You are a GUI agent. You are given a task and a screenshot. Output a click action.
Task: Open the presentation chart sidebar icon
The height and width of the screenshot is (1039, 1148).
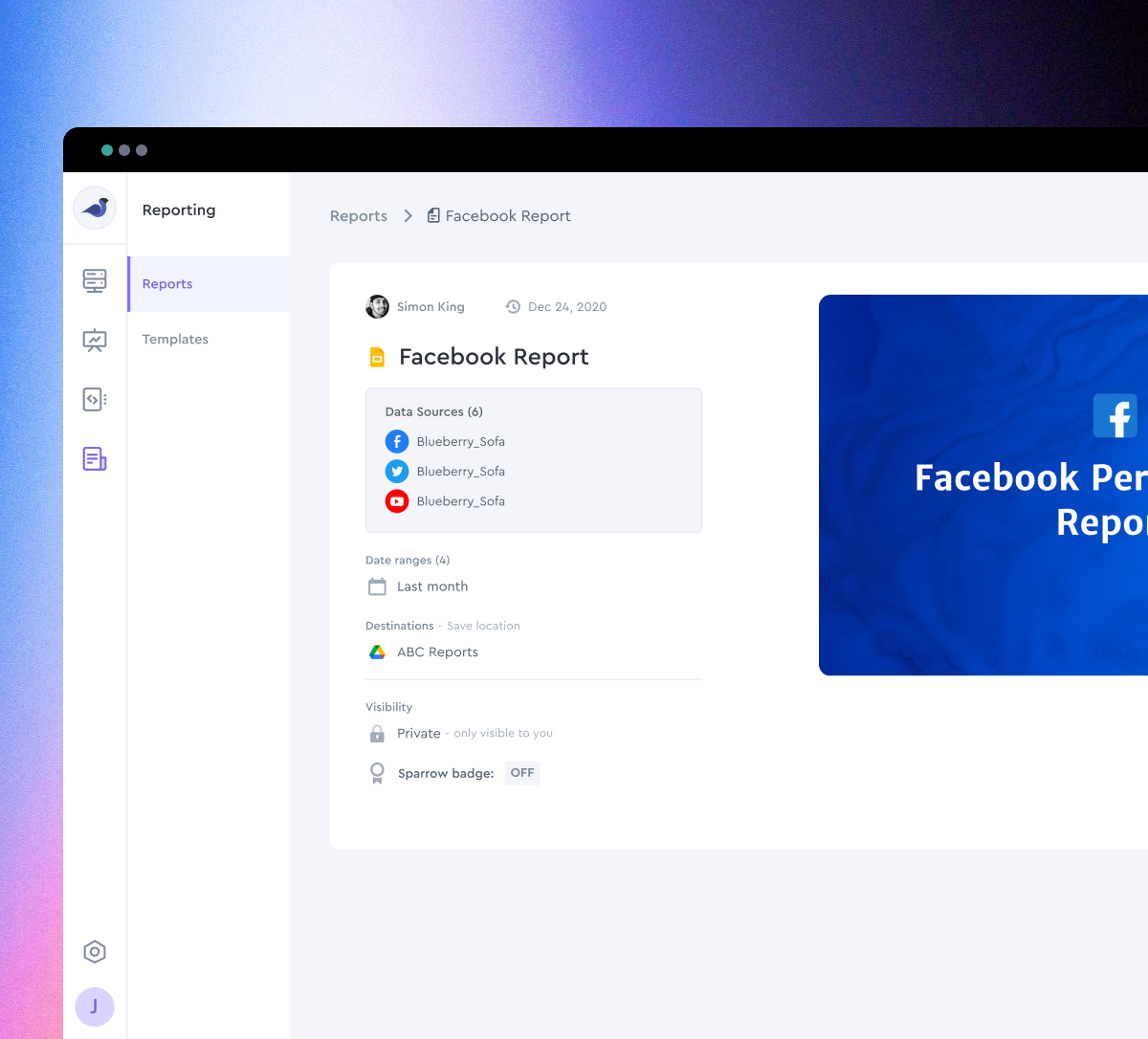[95, 341]
